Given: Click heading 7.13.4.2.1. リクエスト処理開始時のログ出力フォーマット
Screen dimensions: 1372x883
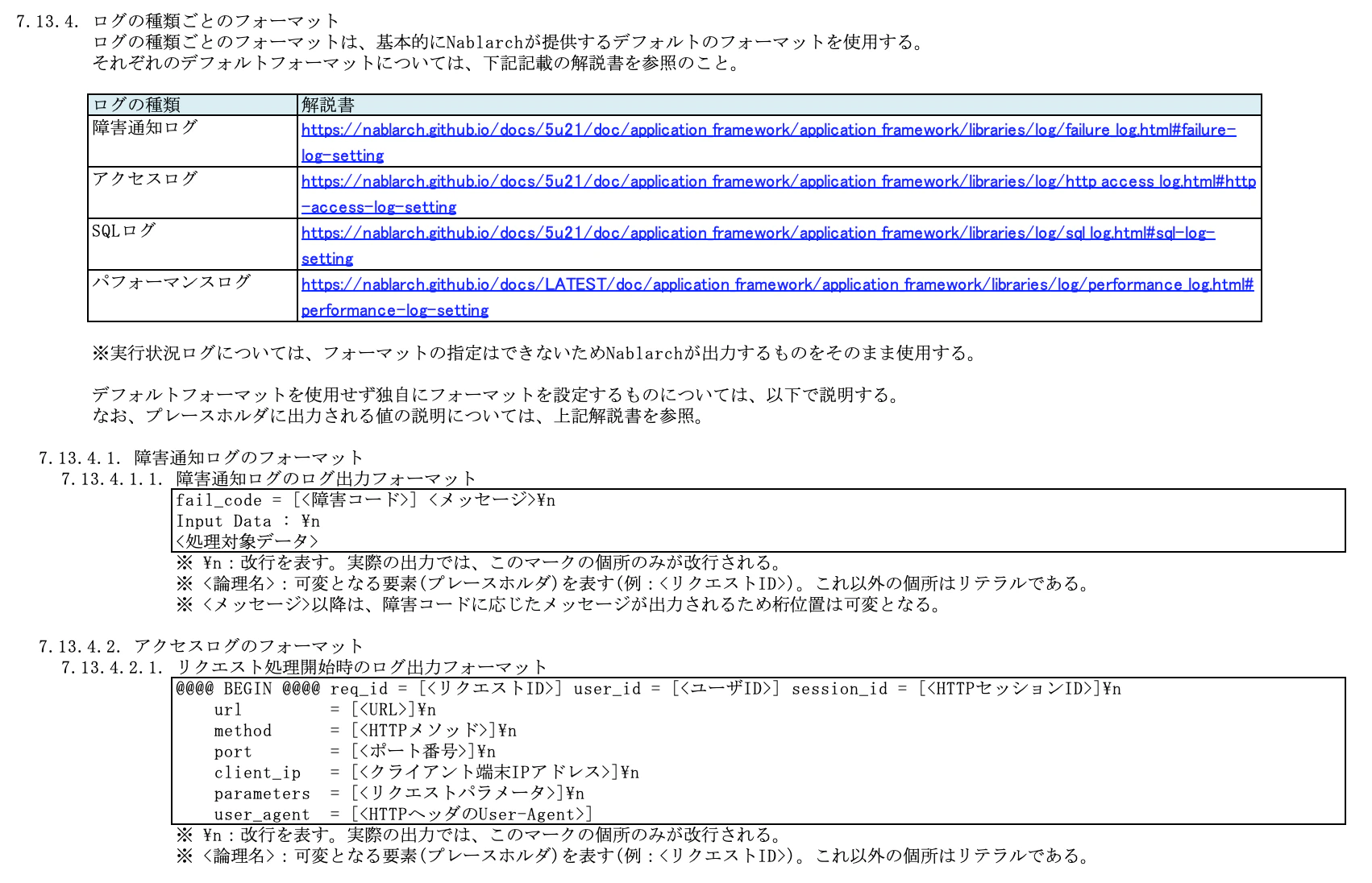Looking at the screenshot, I should pos(304,667).
